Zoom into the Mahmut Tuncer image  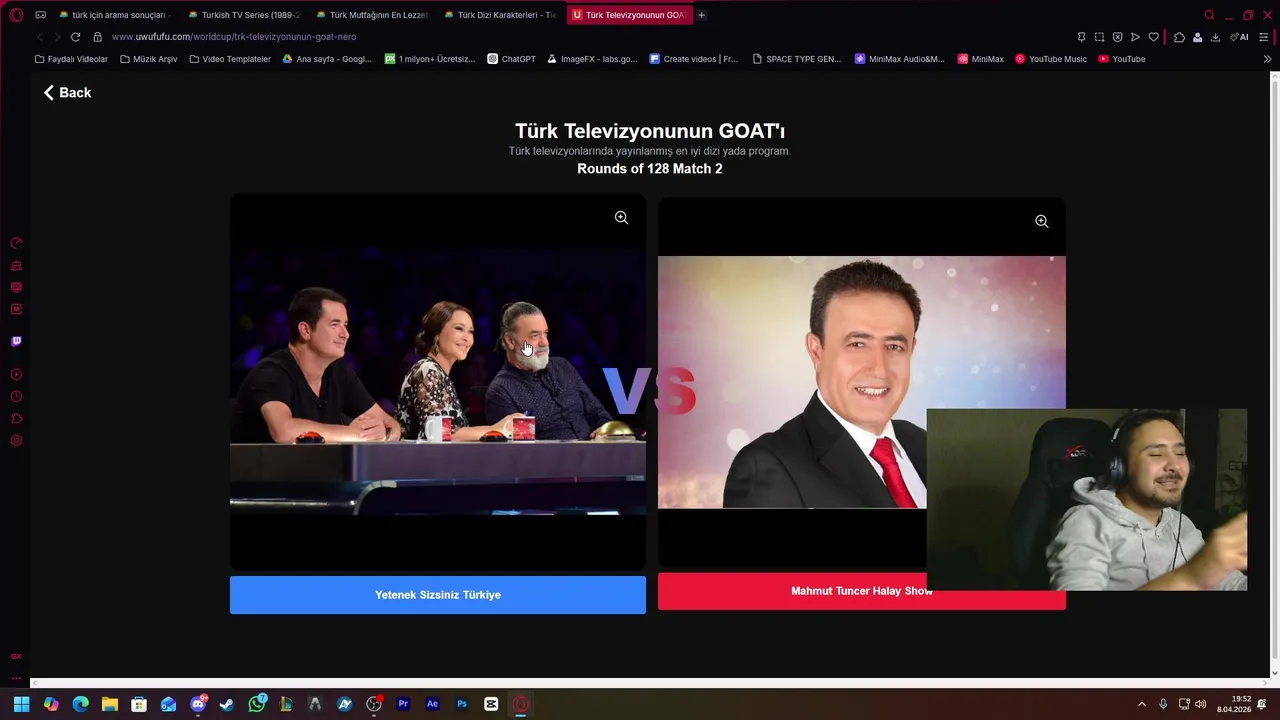coord(1041,221)
